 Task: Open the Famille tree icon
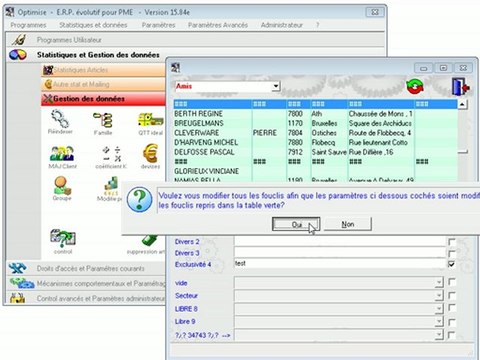click(x=103, y=120)
